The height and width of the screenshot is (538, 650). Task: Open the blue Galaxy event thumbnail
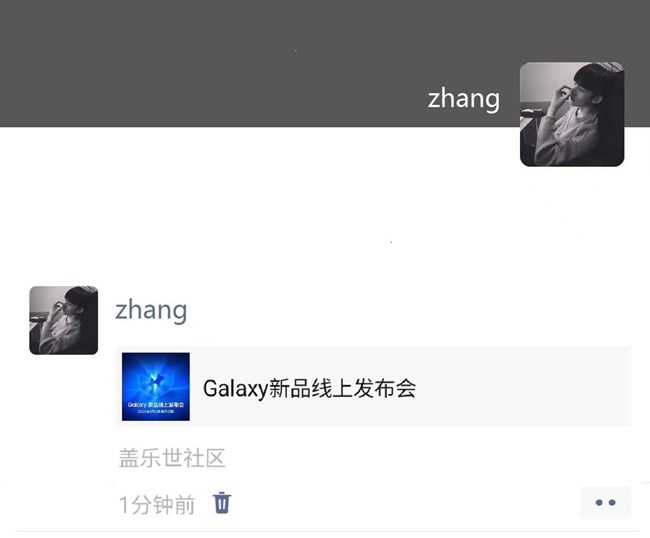156,387
